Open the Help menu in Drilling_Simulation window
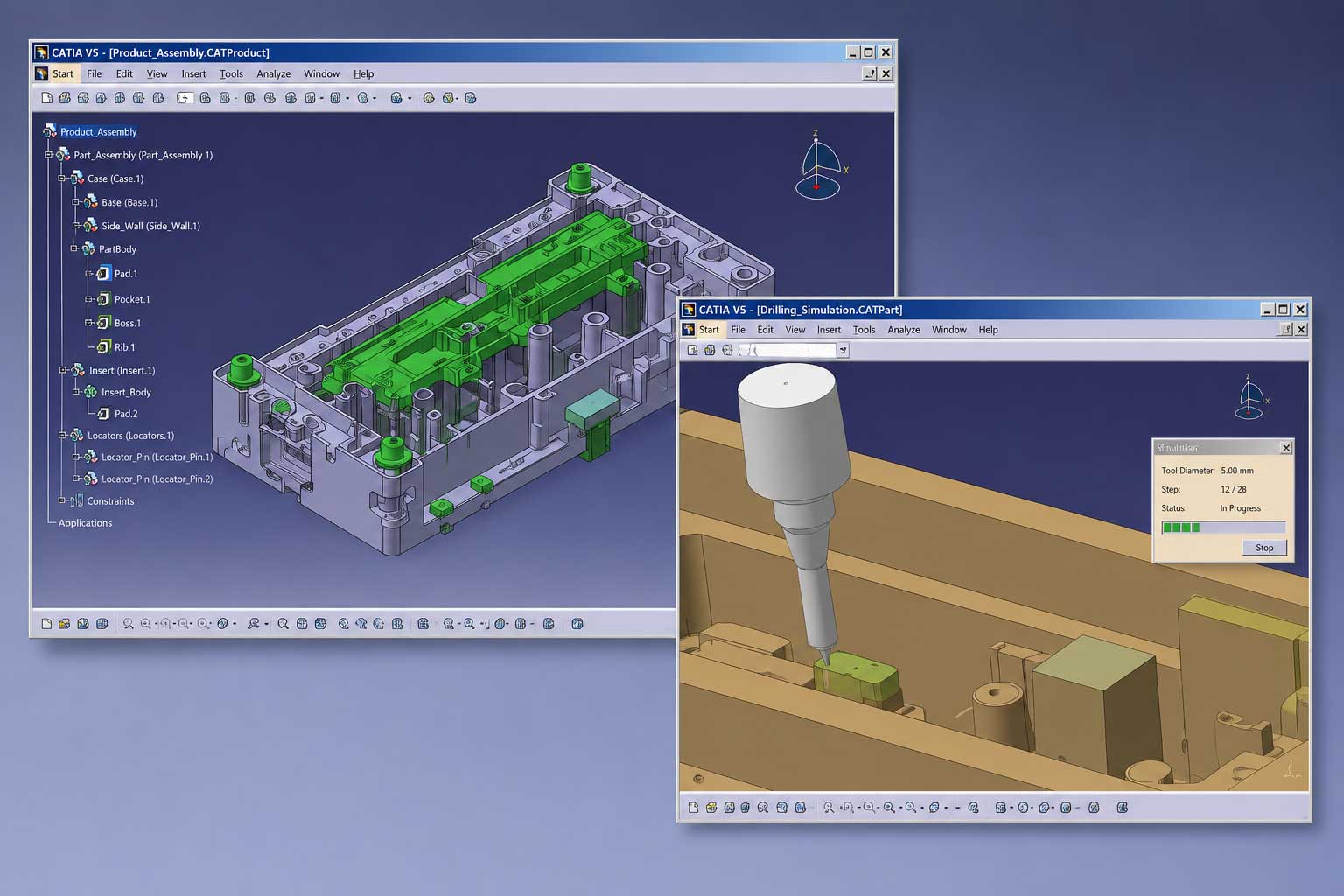 tap(989, 330)
